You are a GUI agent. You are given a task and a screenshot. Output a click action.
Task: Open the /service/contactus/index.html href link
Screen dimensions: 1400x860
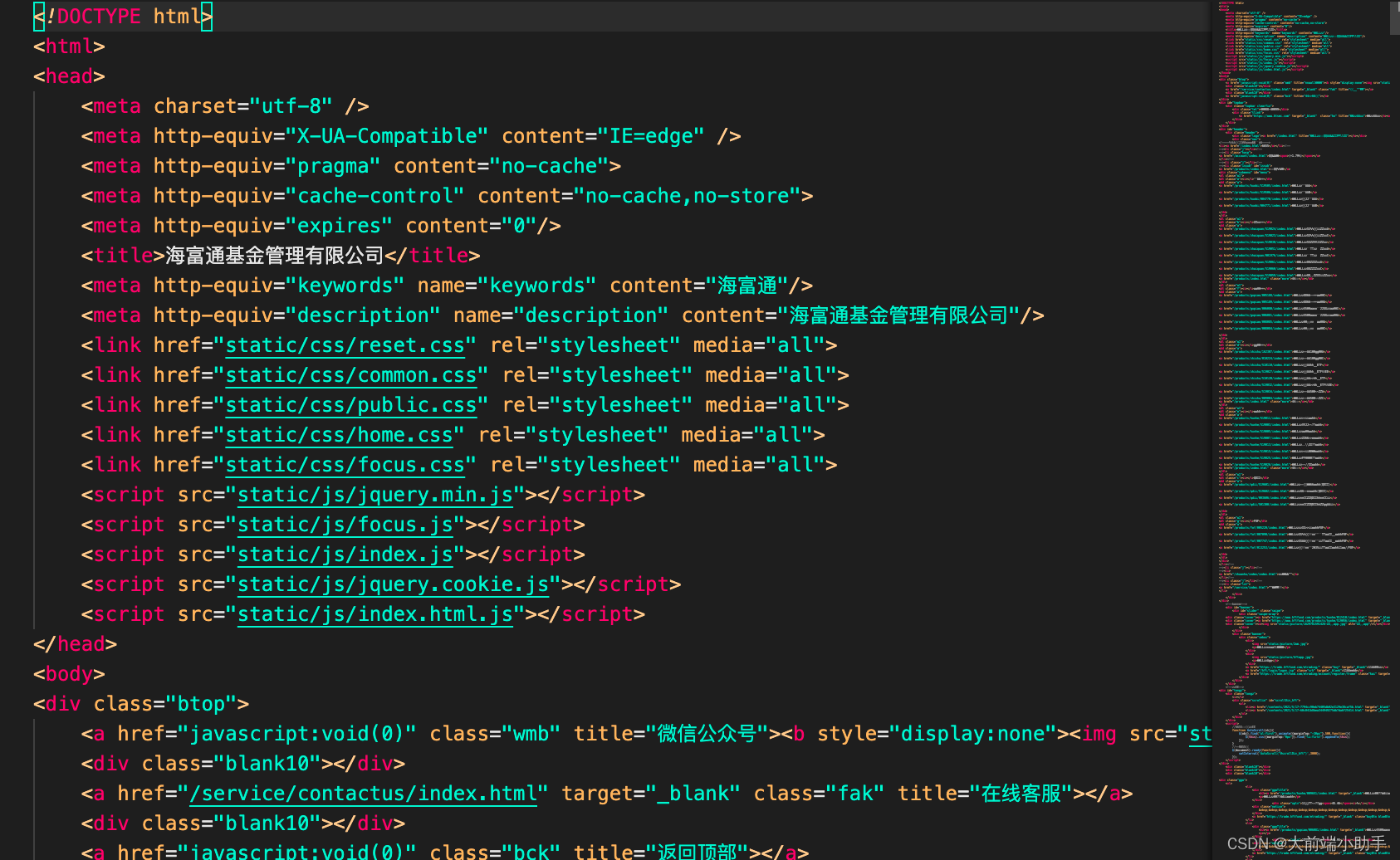(363, 794)
